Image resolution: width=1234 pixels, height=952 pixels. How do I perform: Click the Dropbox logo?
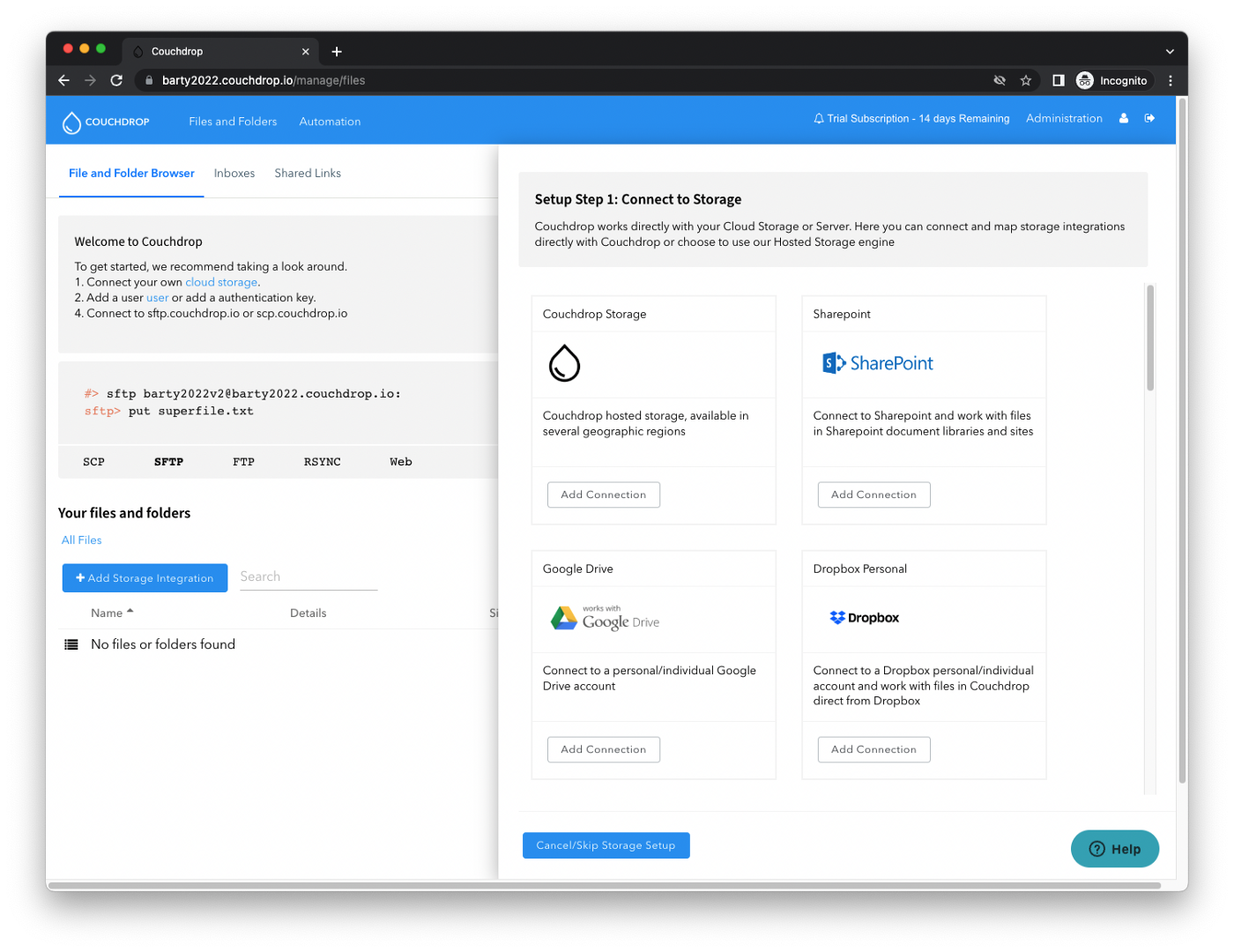[x=865, y=618]
